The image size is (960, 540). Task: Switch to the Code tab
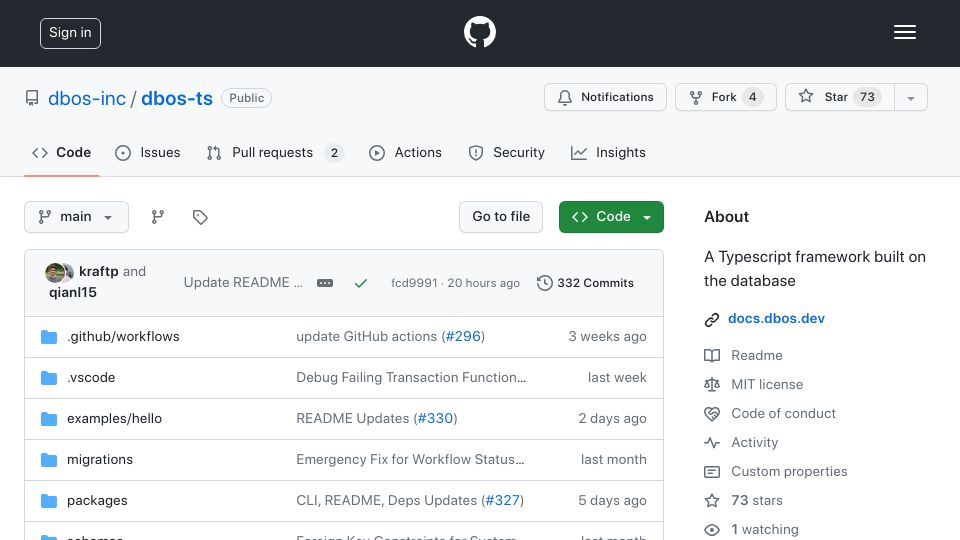(x=61, y=152)
